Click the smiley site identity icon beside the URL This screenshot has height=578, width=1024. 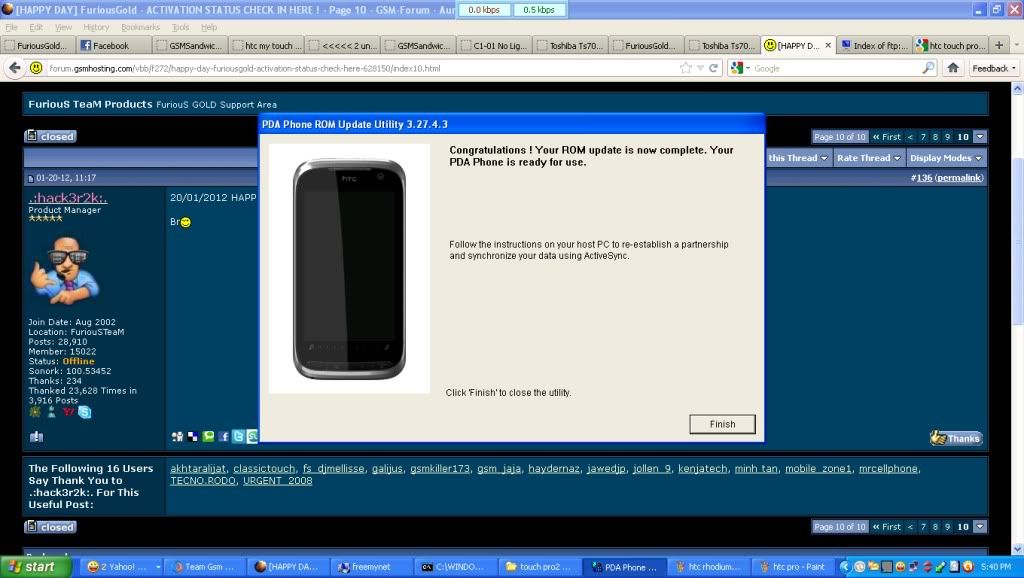coord(37,68)
